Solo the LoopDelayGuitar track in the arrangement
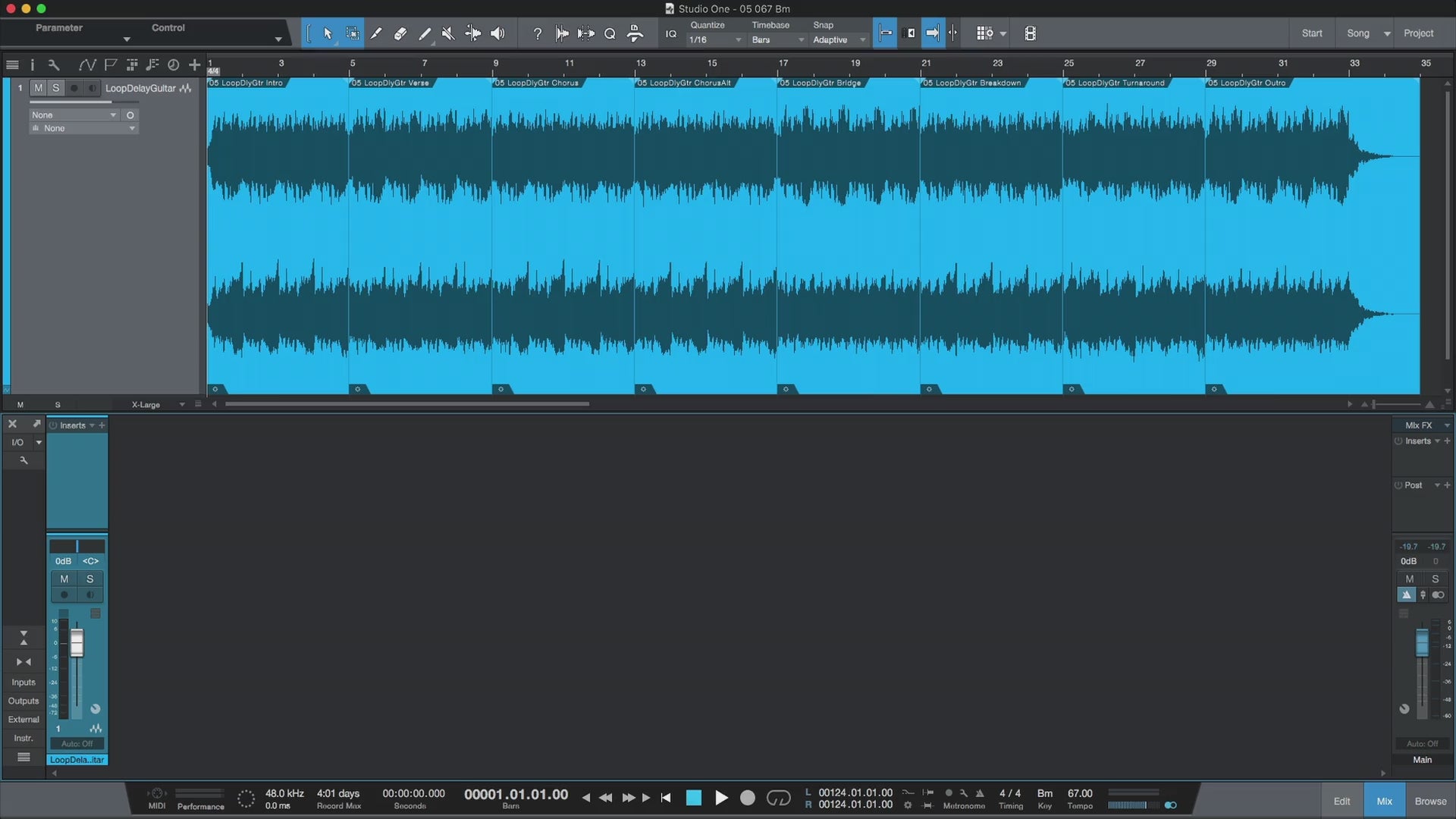The width and height of the screenshot is (1456, 819). (x=55, y=88)
